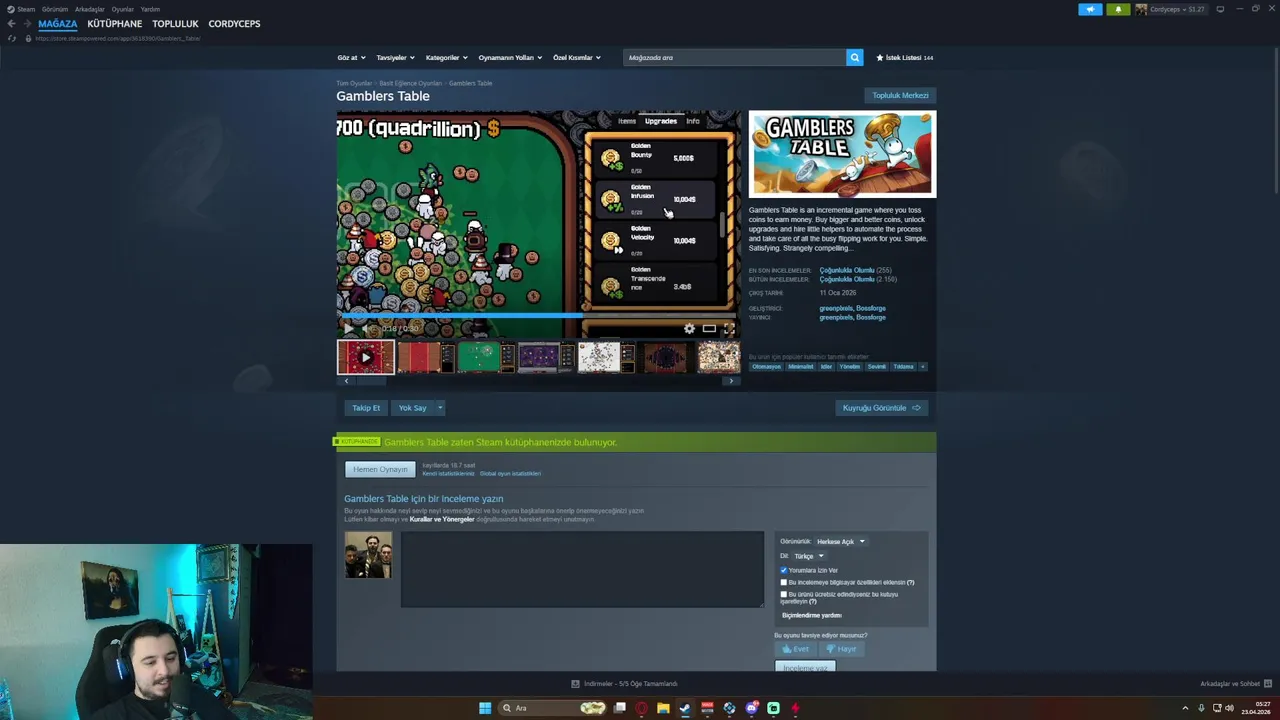Show hidden system tray icons
The image size is (1280, 720).
(1185, 708)
